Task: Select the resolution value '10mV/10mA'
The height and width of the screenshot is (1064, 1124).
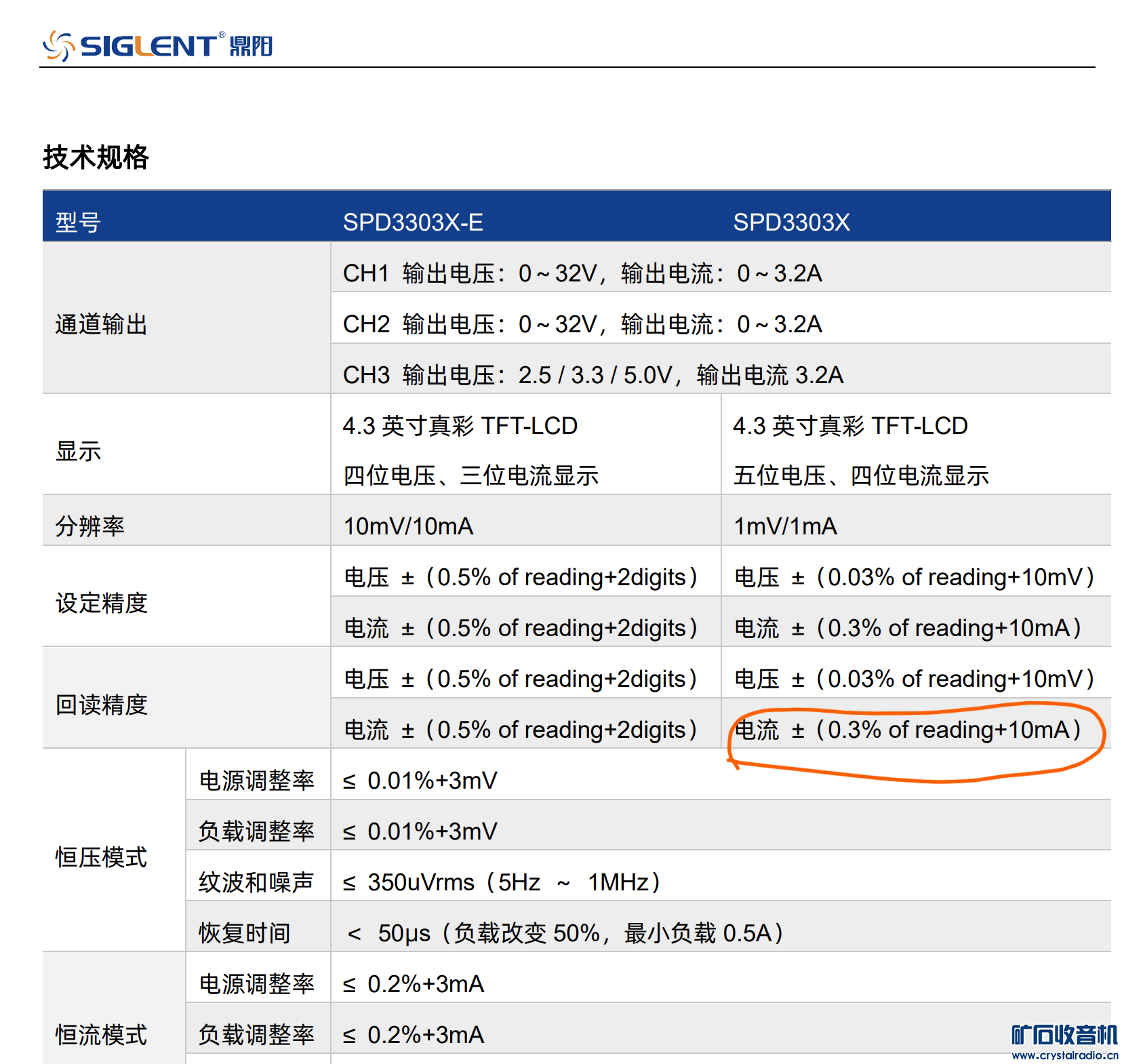Action: click(x=408, y=526)
